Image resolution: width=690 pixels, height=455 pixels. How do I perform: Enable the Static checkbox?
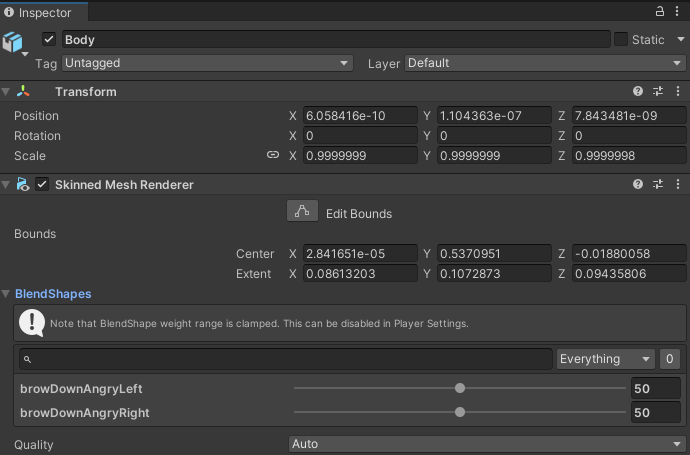coord(620,39)
